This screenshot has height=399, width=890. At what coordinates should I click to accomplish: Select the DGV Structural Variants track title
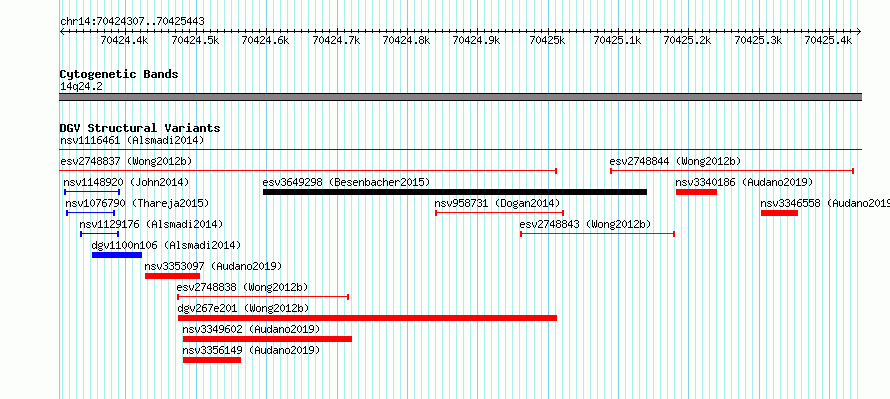[140, 128]
